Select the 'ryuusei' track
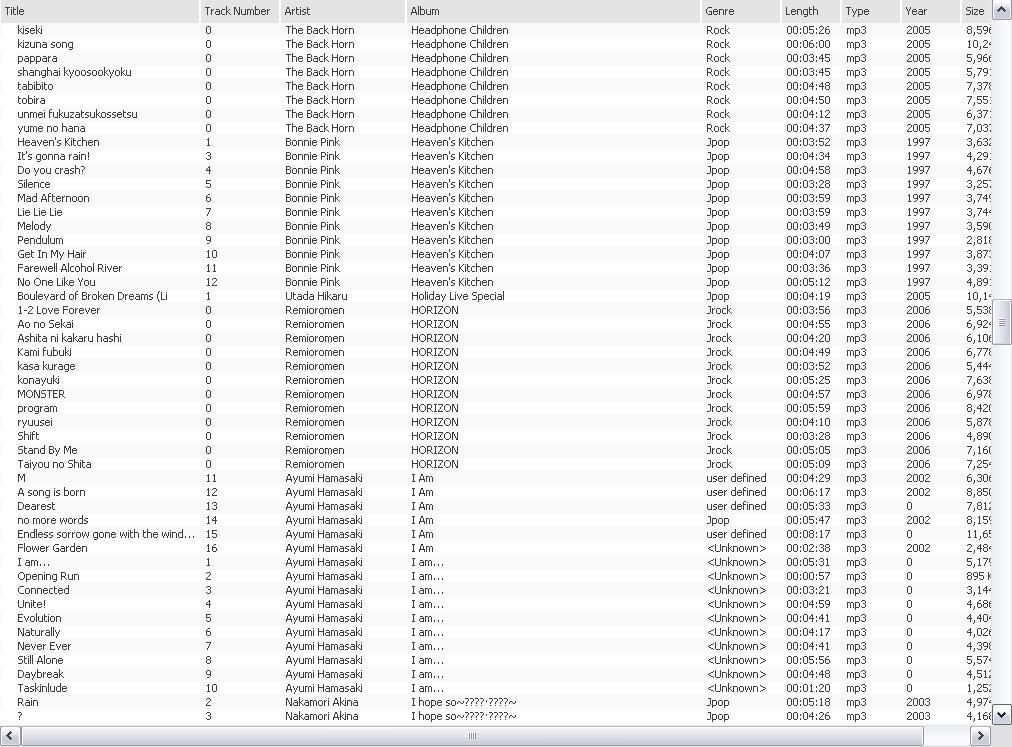 35,422
